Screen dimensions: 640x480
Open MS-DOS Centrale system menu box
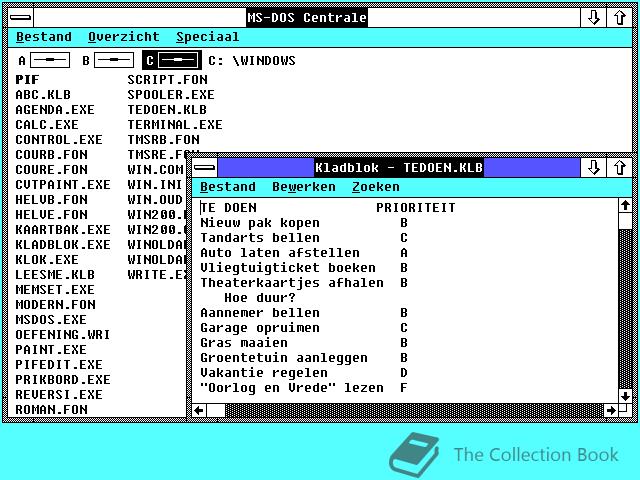(20, 18)
